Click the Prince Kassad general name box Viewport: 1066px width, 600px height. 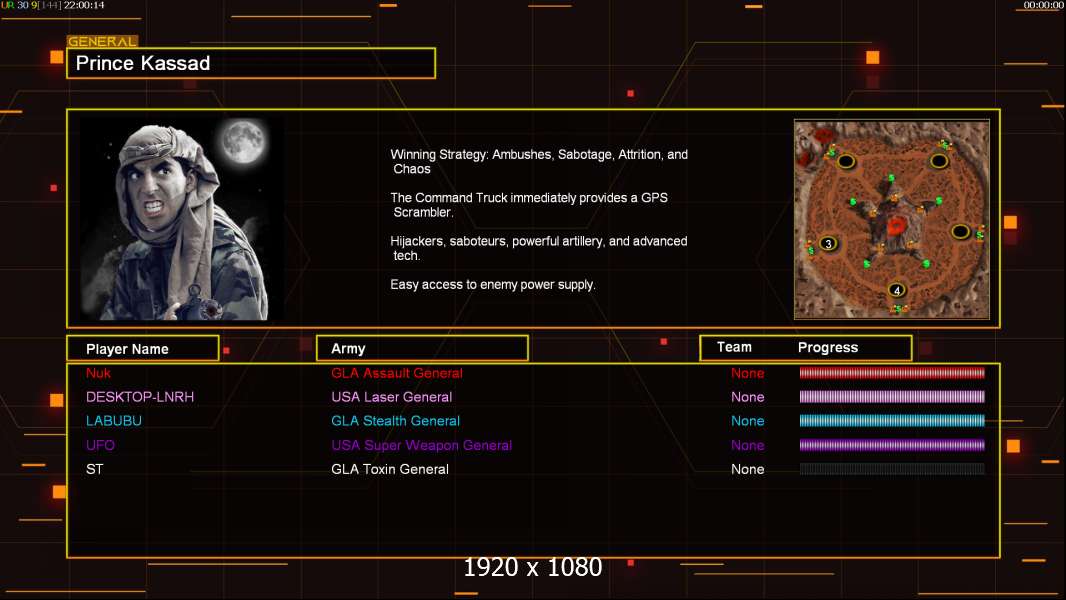251,63
